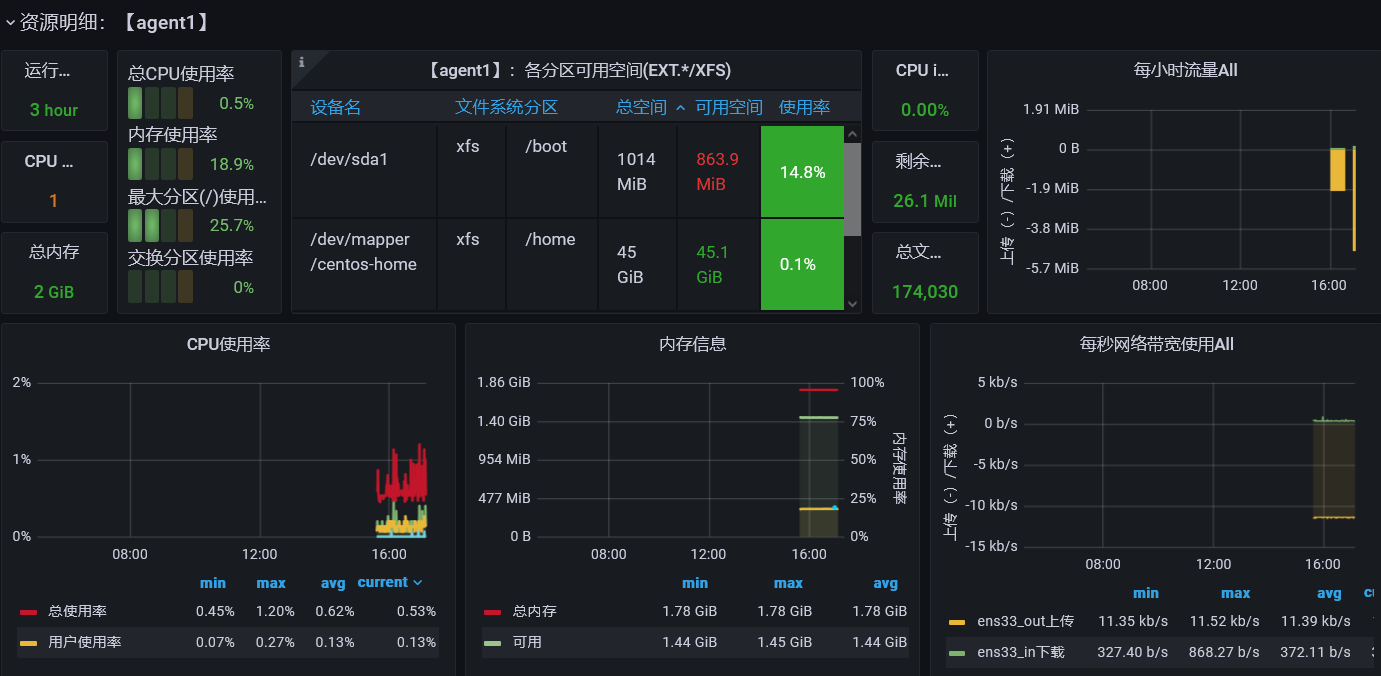Screen dimensions: 1381x676
Task: Open the 内存信息 panel title menu
Action: pyautogui.click(x=692, y=344)
